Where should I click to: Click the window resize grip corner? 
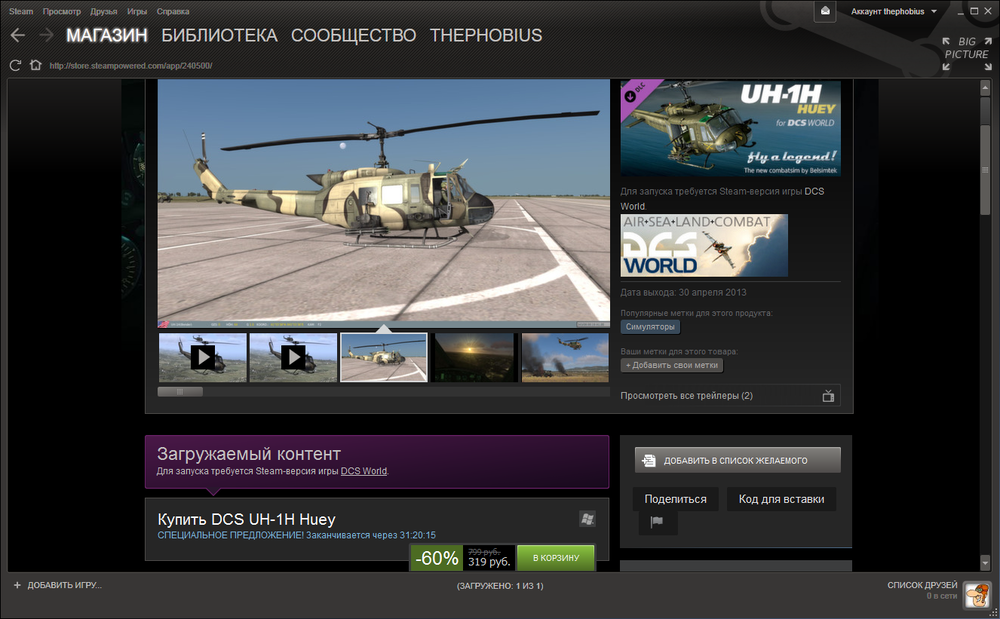(994, 613)
